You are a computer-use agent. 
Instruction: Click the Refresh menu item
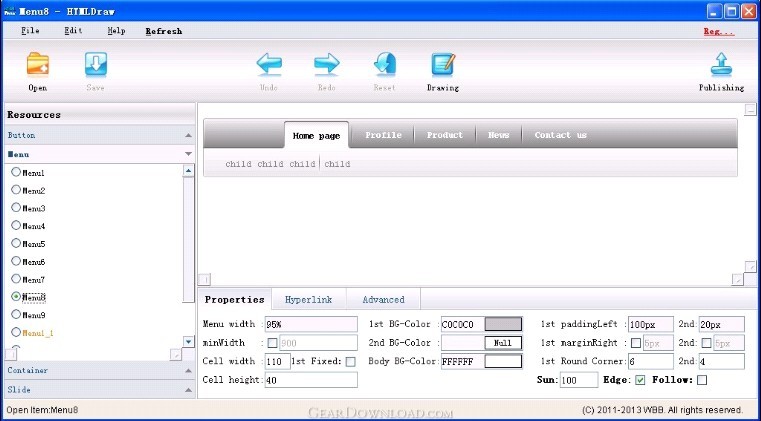[x=164, y=31]
